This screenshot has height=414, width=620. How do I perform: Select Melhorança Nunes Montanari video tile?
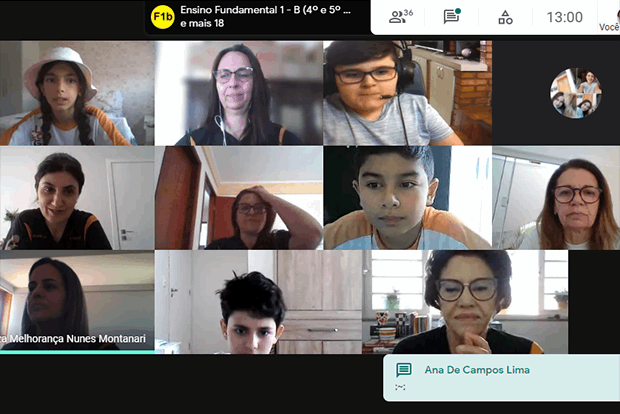pos(77,302)
